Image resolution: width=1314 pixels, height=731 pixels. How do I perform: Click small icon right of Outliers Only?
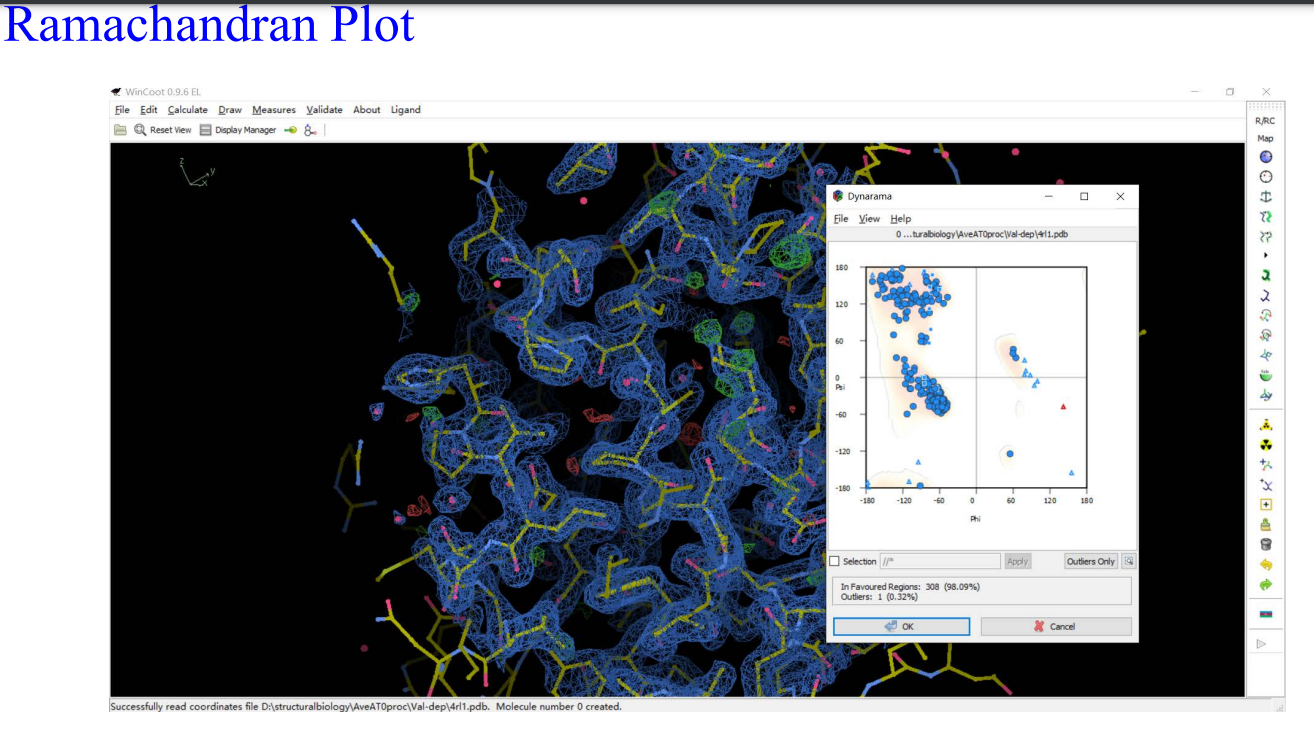[1128, 561]
